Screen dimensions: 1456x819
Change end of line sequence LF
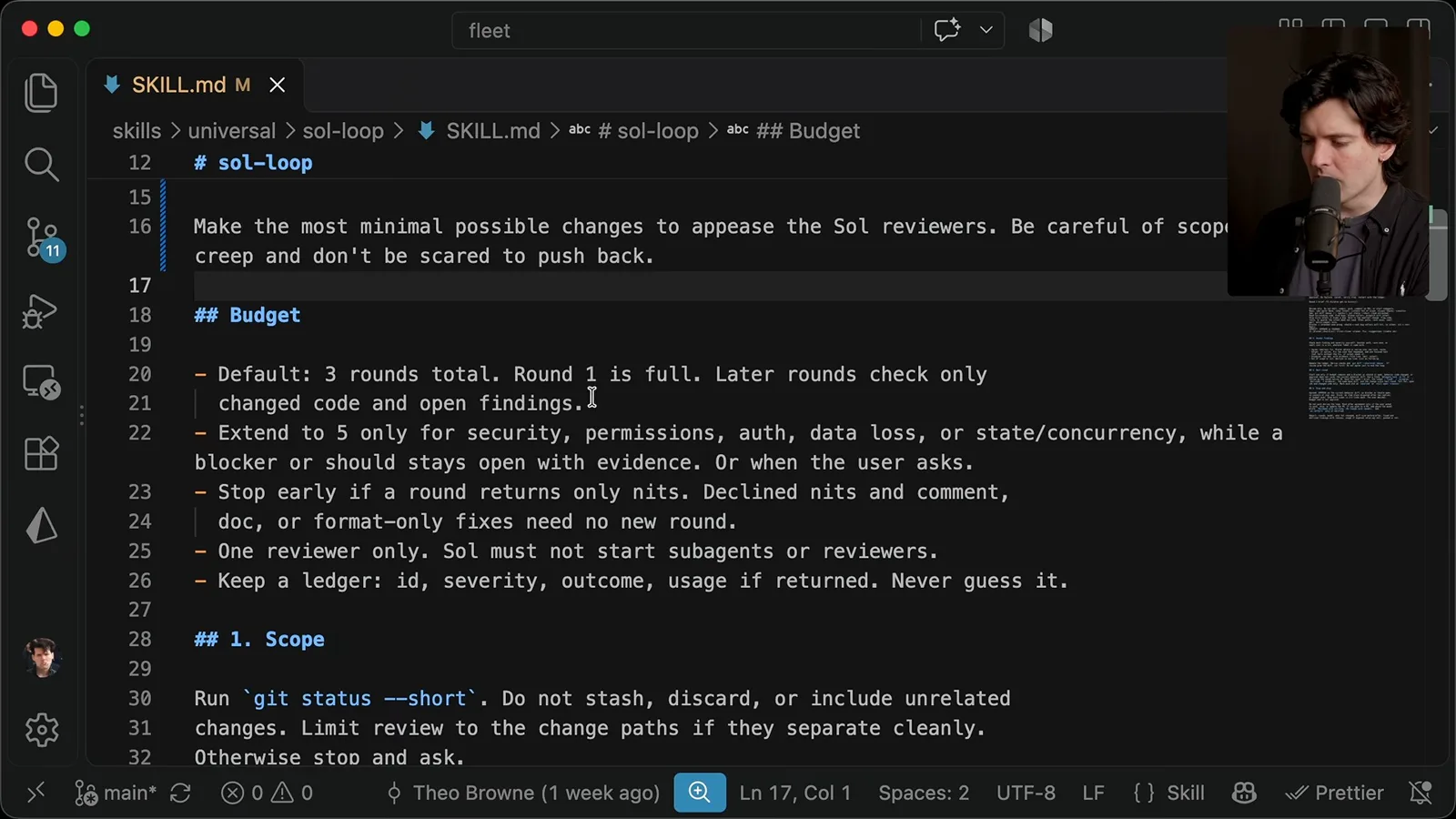coord(1093,793)
